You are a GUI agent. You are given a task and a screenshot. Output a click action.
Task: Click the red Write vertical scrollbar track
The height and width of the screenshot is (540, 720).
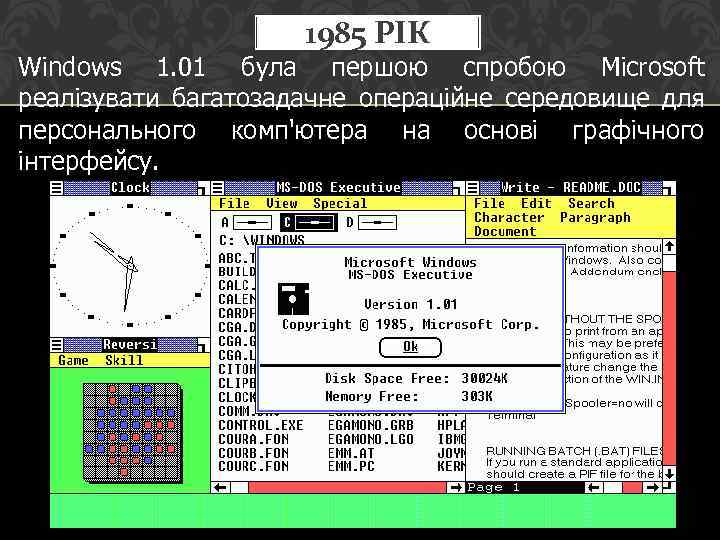(x=669, y=367)
